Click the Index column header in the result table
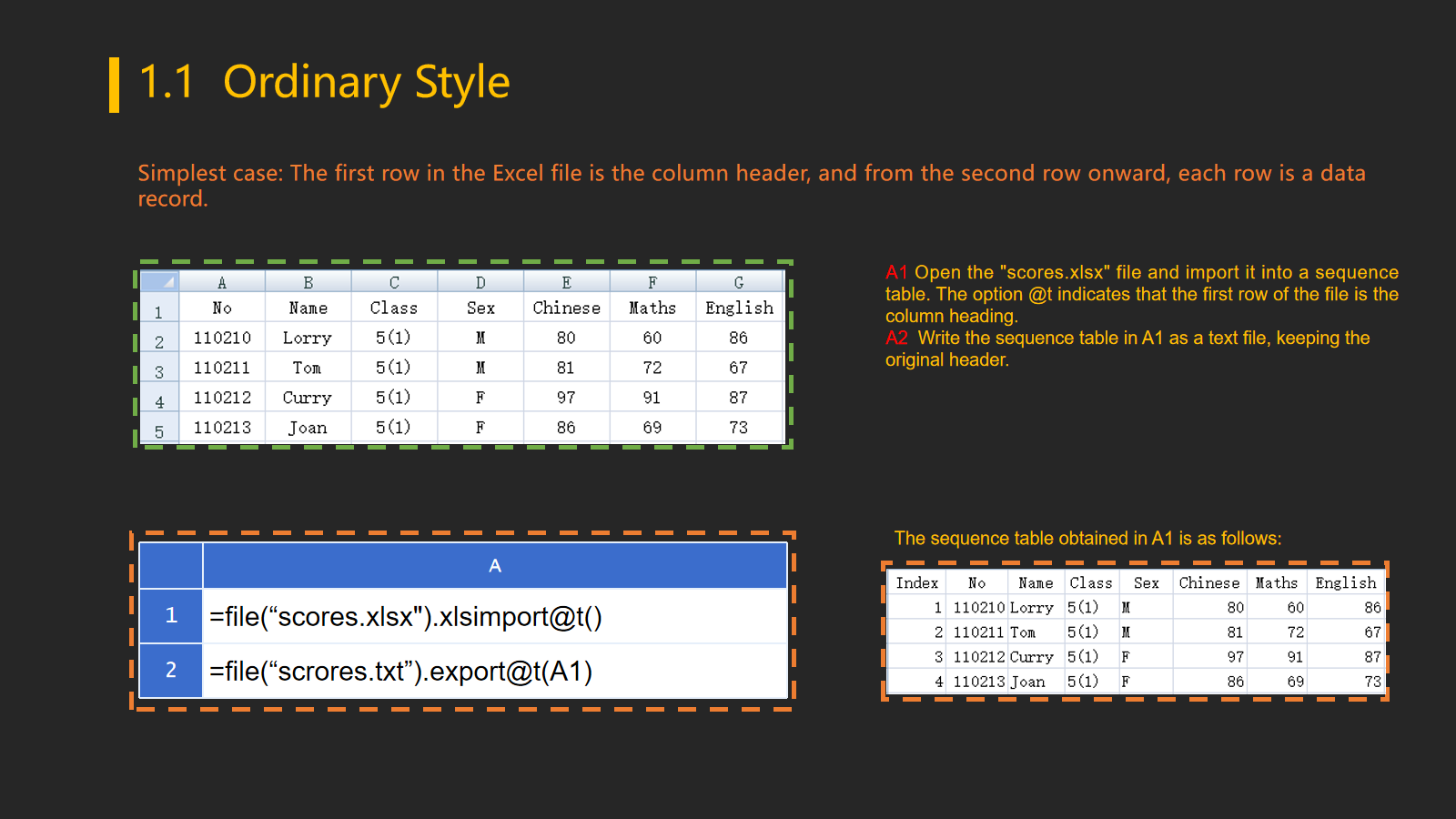The image size is (1456, 819). coord(916,582)
